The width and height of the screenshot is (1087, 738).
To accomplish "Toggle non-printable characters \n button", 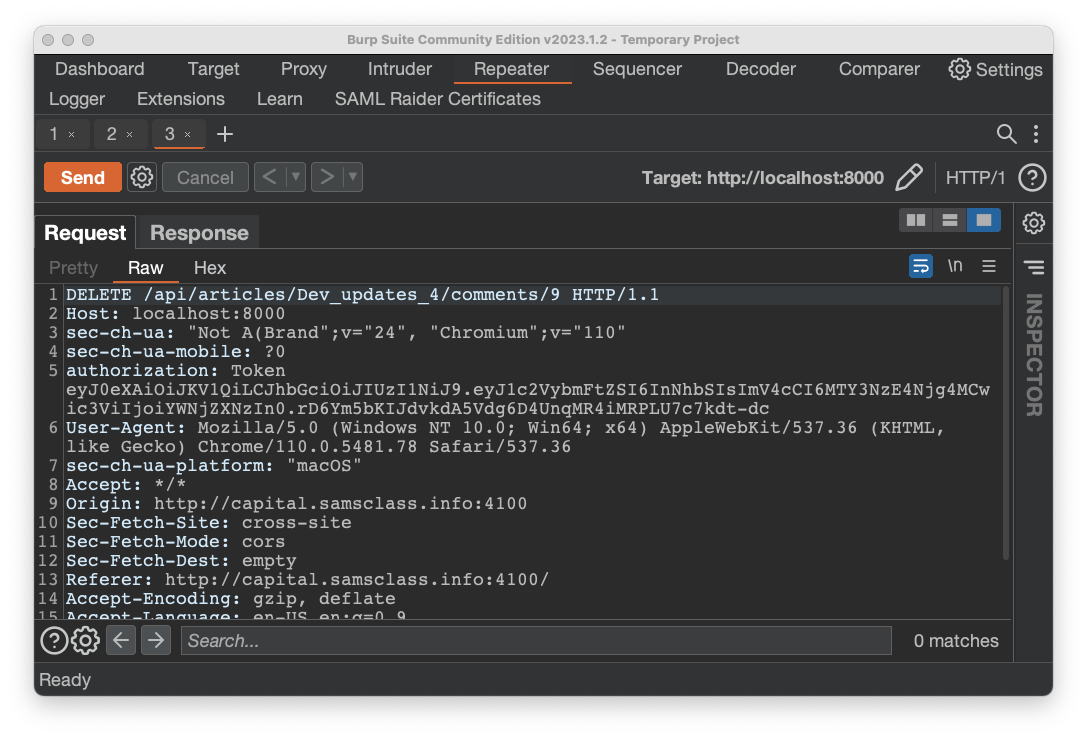I will click(x=955, y=266).
